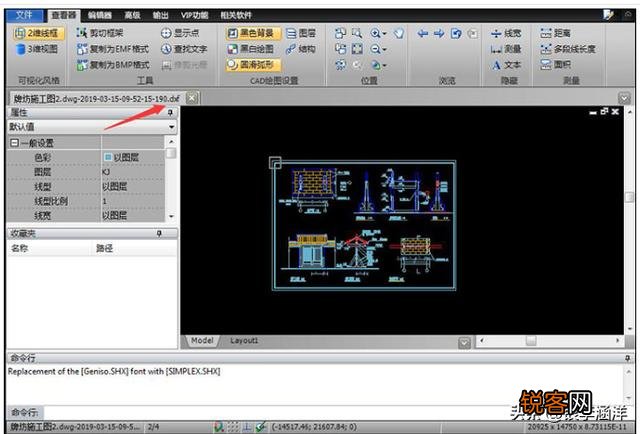Viewport: 640px width, 434px height.
Task: Switch to the Layout1 tab
Action: 244,341
